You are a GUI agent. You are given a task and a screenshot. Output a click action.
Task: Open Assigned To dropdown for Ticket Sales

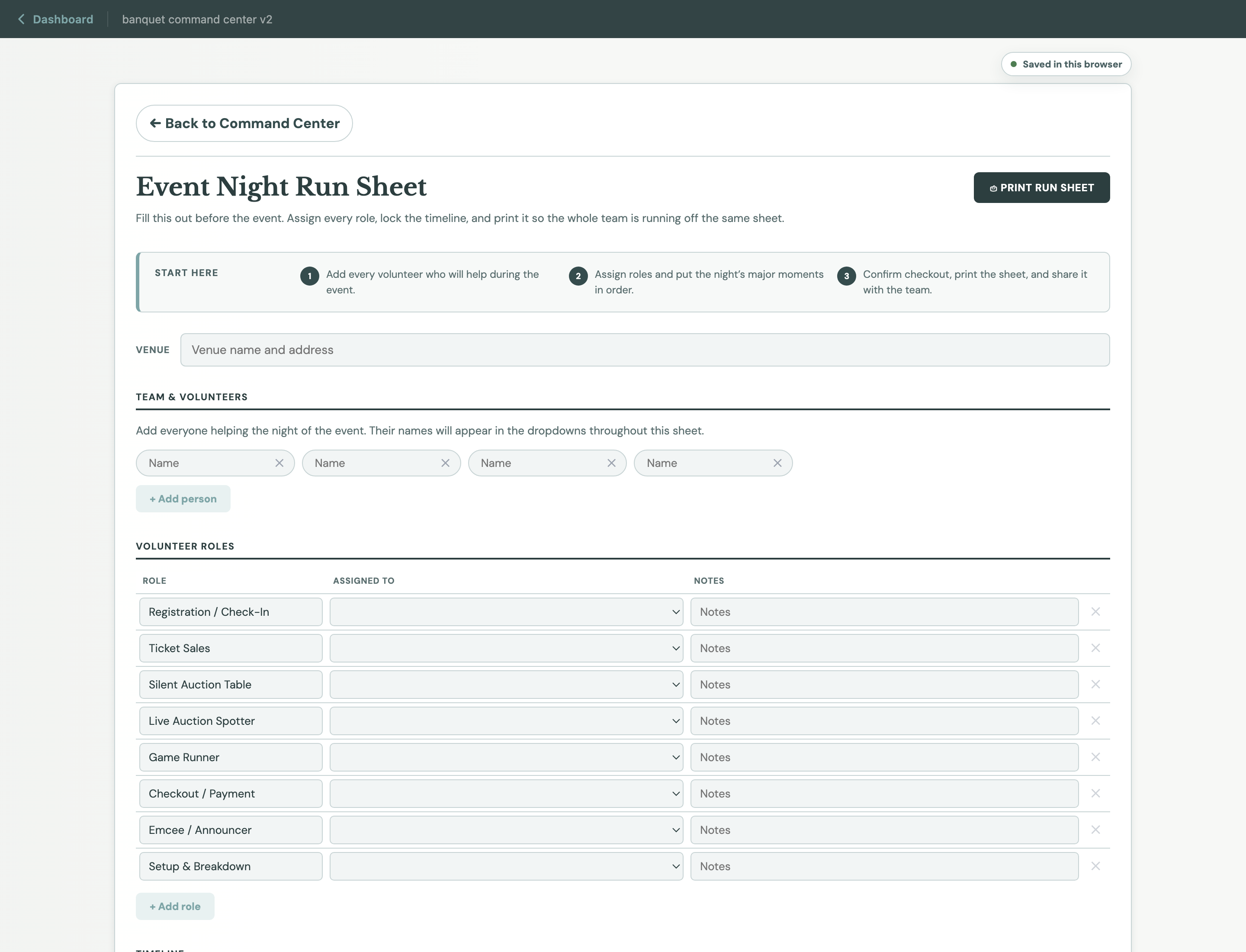(506, 648)
